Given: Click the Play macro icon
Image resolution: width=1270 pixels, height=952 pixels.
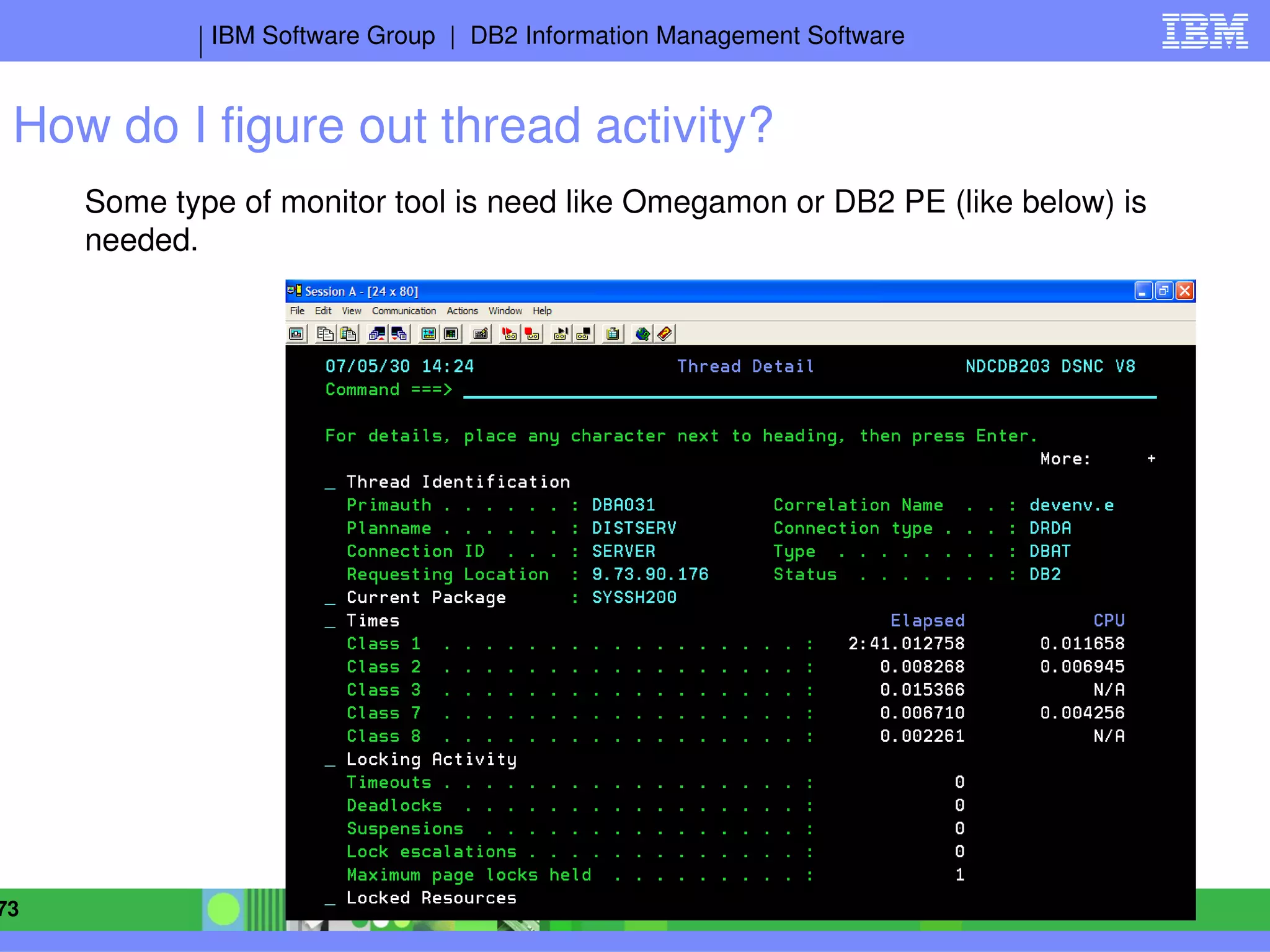Looking at the screenshot, I should [561, 334].
